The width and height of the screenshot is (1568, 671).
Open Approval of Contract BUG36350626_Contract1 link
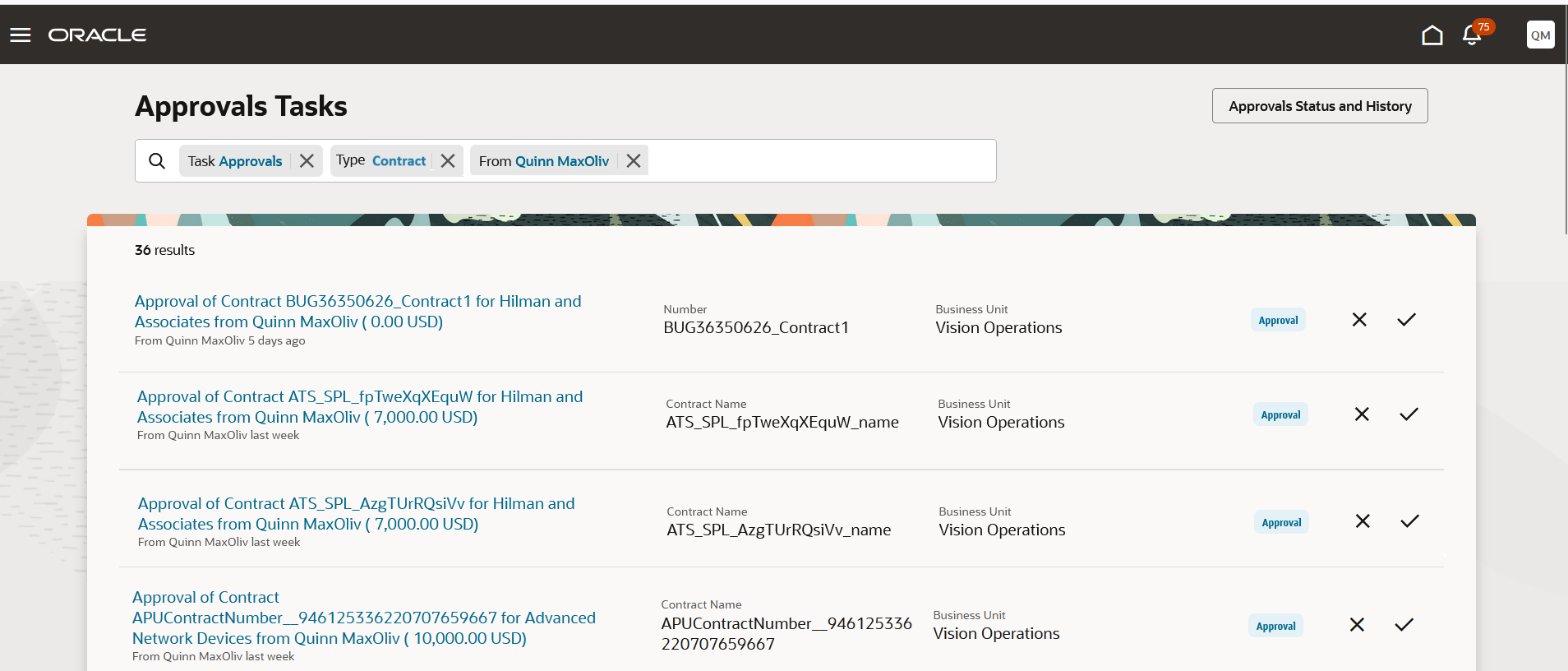point(357,311)
